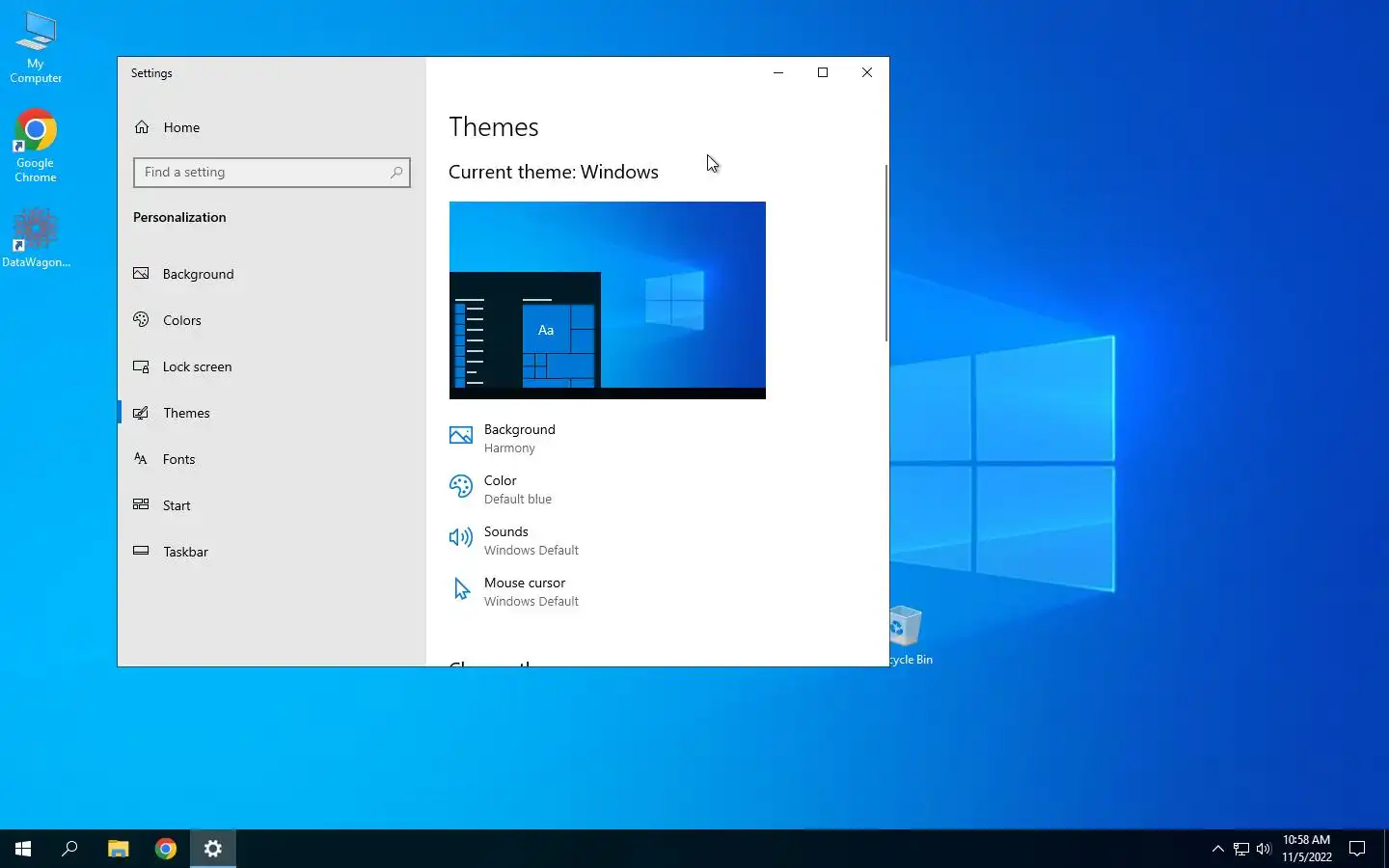
Task: Click the Start tiles icon in sidebar
Action: pyautogui.click(x=141, y=504)
